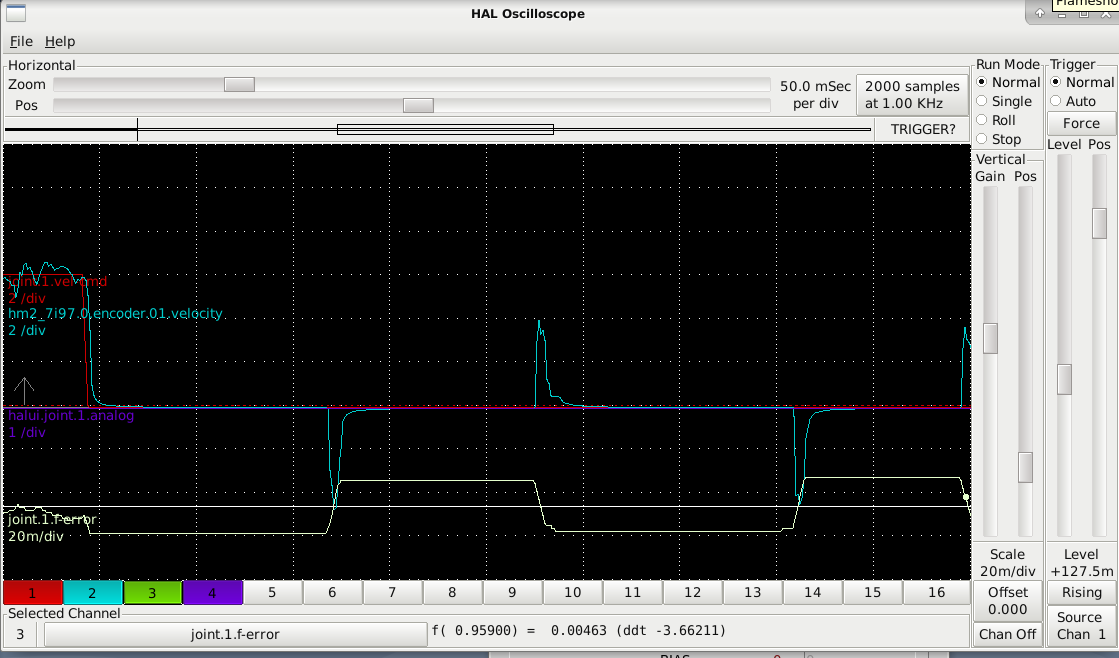Click the window menu icon in title bar
This screenshot has height=658, width=1119.
tap(16, 13)
